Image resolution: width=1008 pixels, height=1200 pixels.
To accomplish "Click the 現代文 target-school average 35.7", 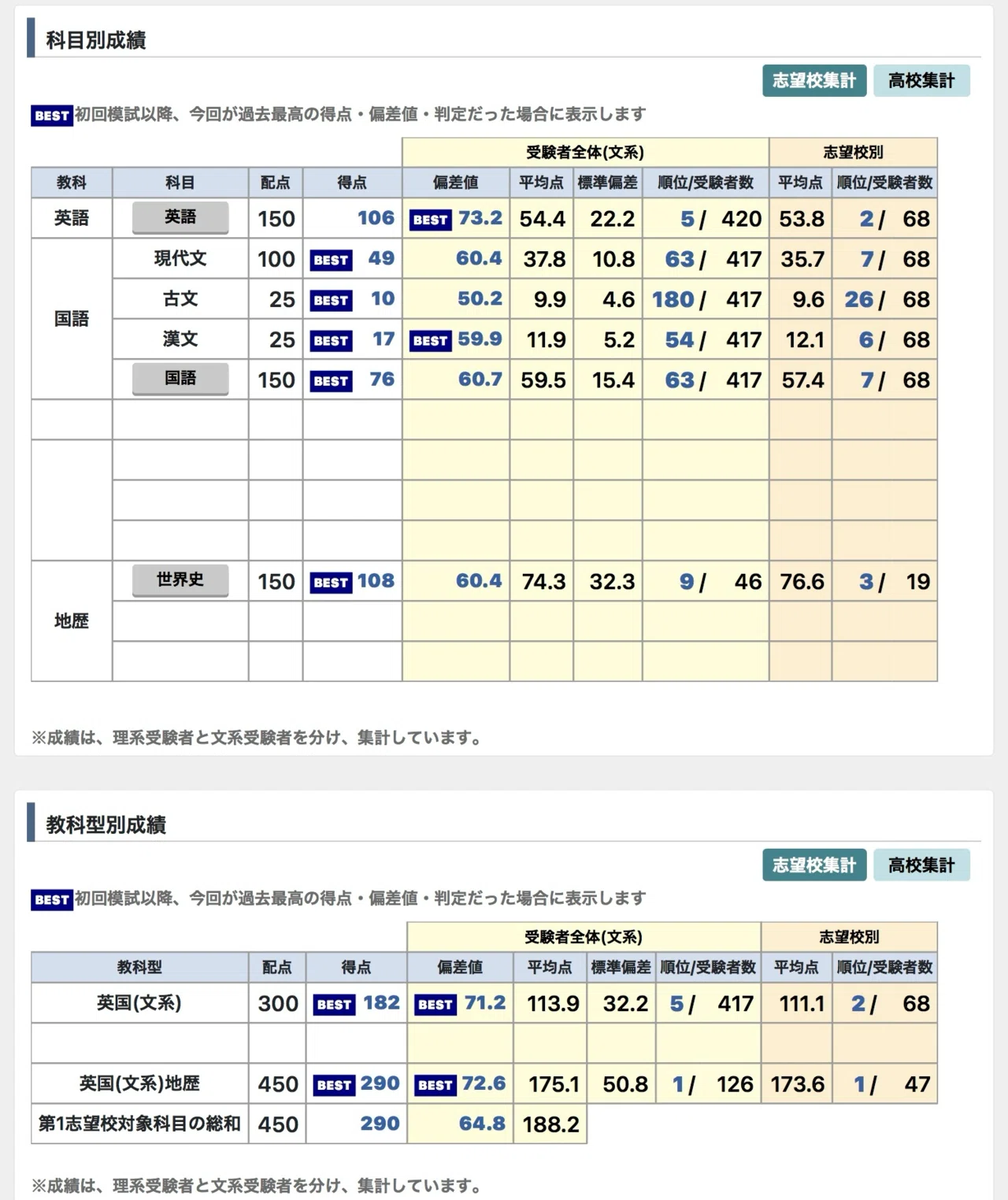I will pos(802,259).
